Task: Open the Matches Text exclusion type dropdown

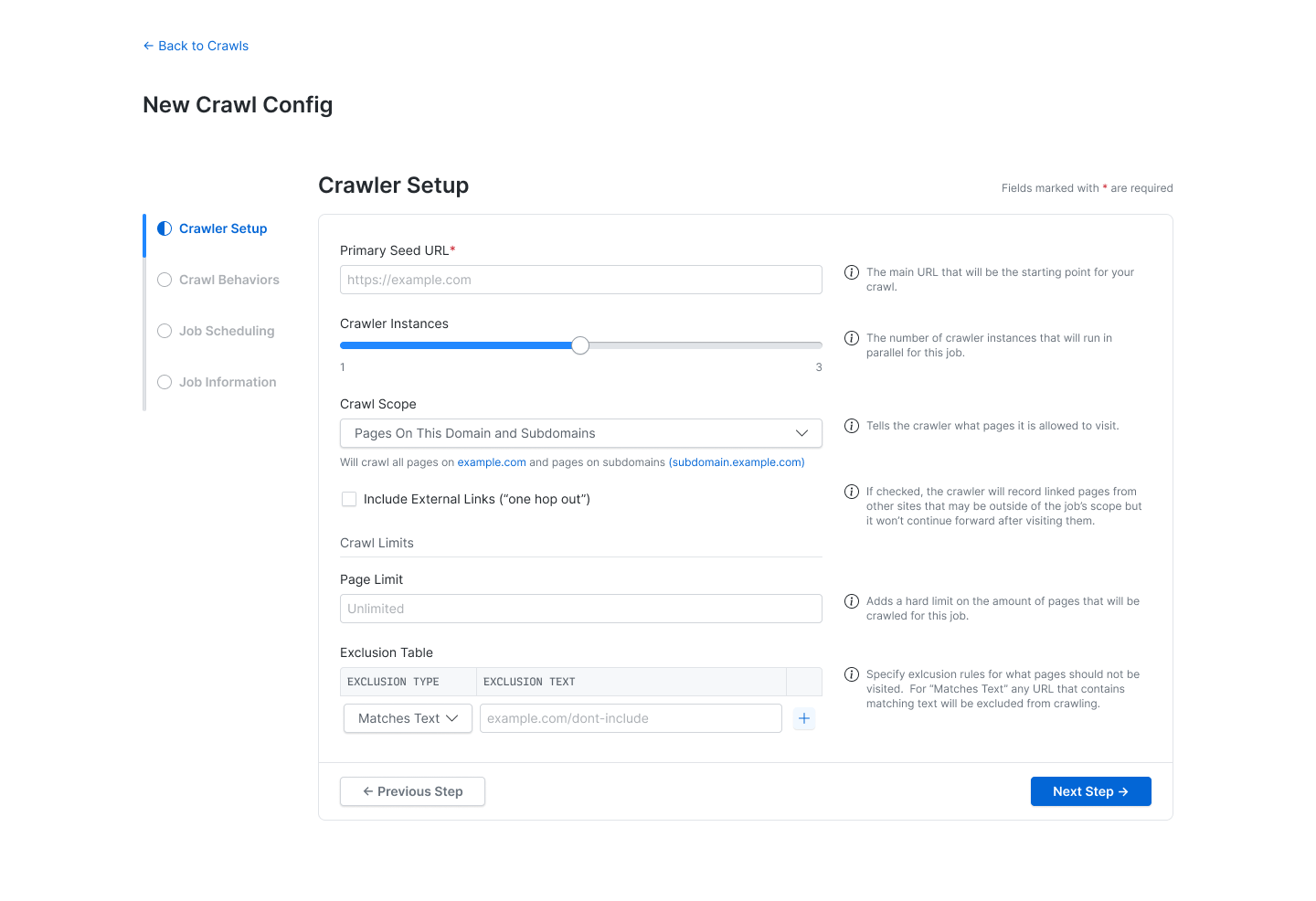Action: [x=407, y=718]
